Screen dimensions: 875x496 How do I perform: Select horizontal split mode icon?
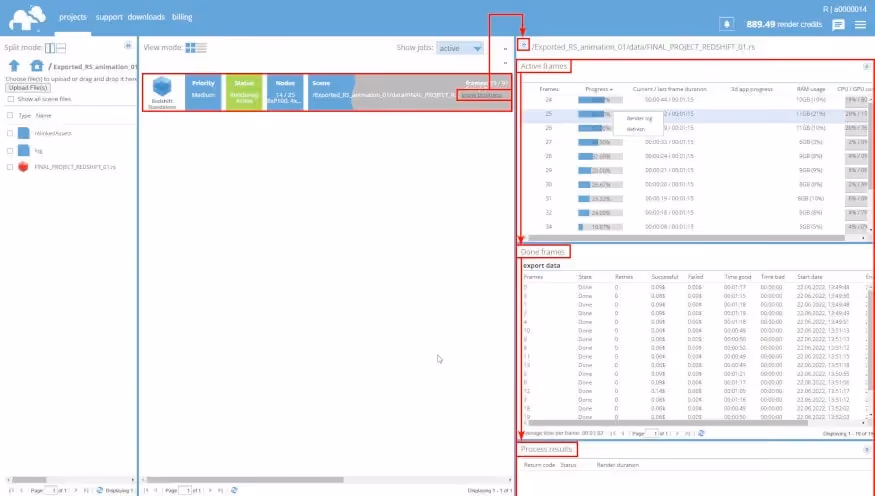click(61, 48)
